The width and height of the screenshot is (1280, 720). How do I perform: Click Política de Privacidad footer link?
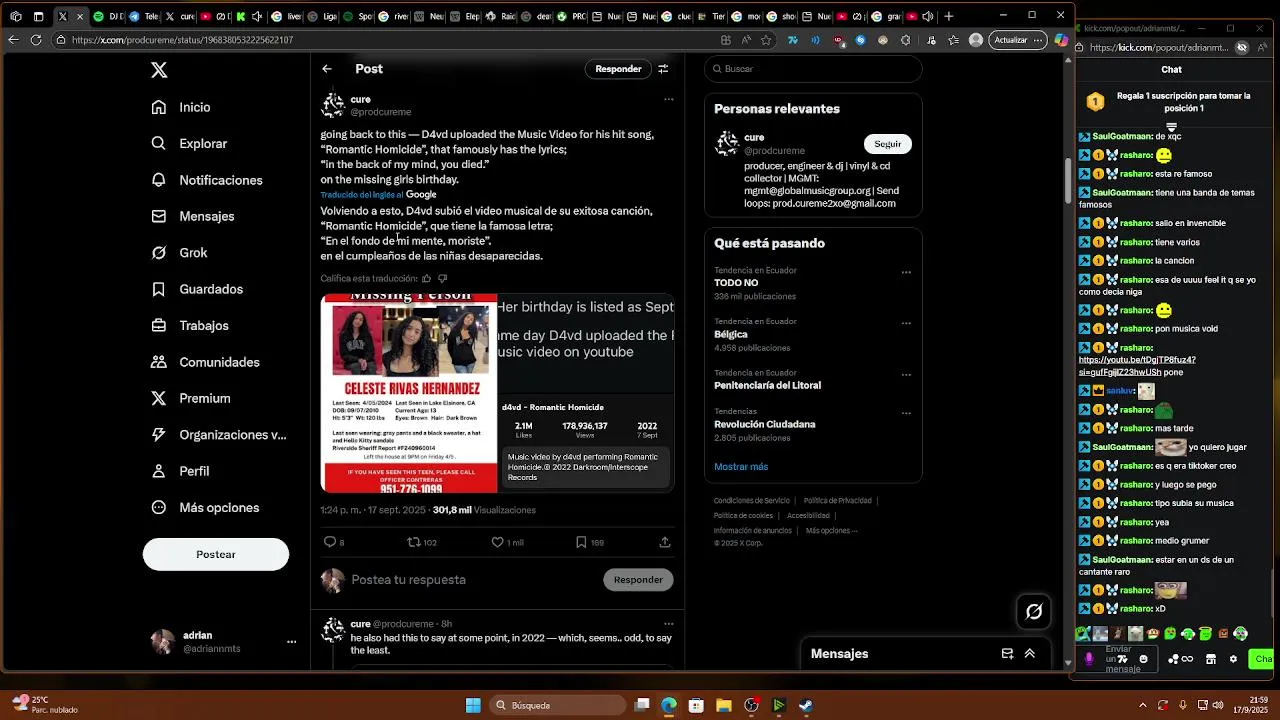838,501
